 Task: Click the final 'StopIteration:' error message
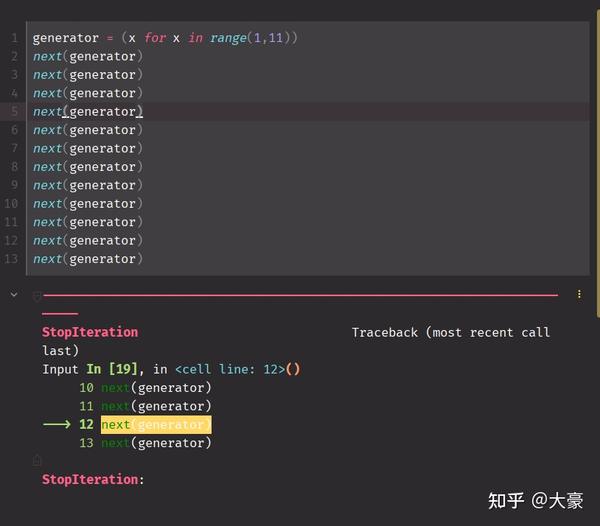[93, 479]
